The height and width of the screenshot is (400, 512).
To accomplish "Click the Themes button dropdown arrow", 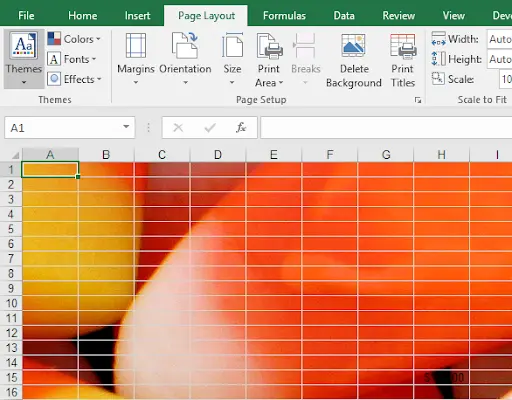I will (x=24, y=82).
